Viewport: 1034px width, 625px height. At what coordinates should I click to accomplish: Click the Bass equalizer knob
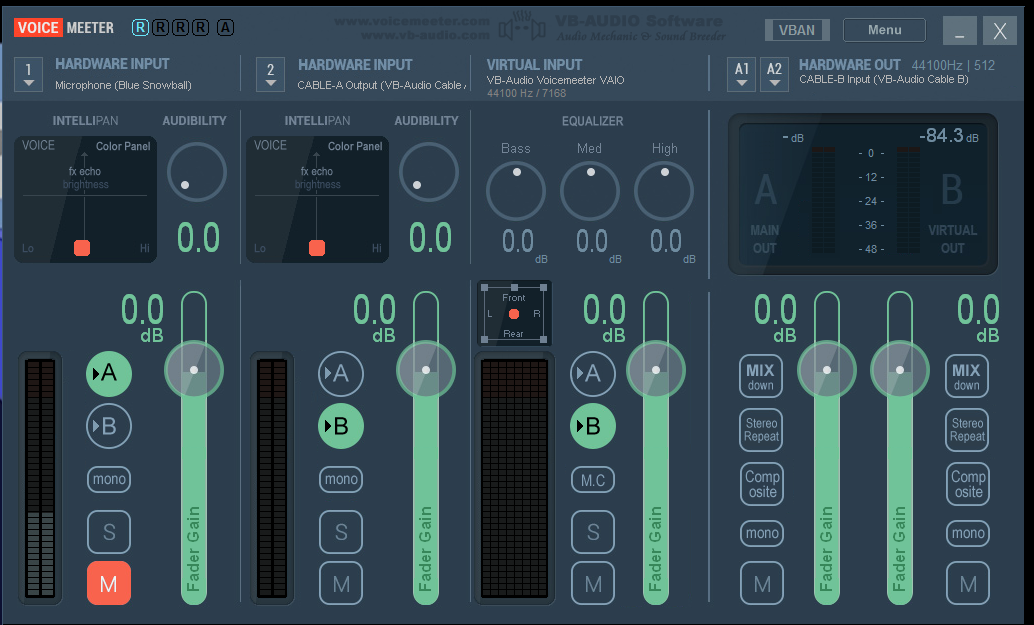click(x=516, y=191)
